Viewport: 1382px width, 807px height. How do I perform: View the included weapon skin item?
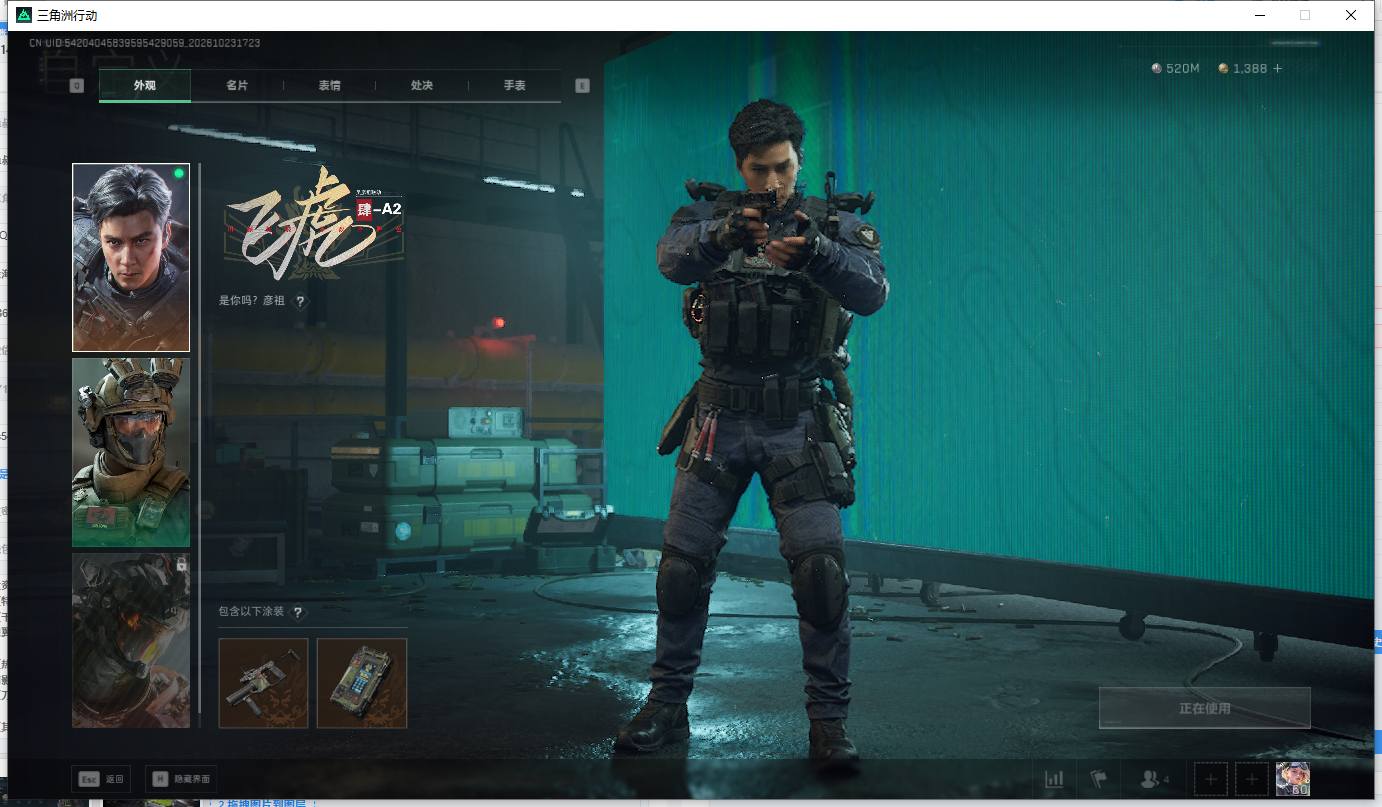pyautogui.click(x=263, y=683)
